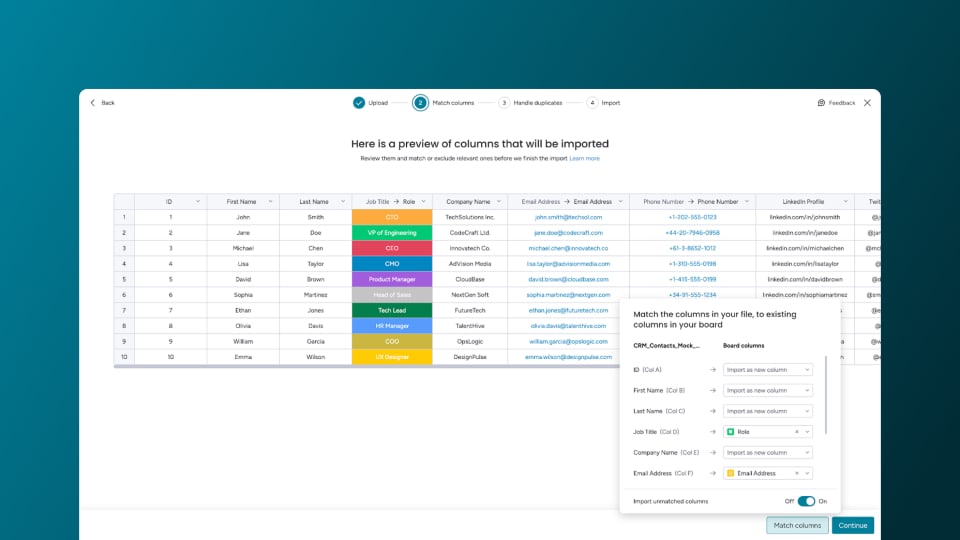Open First Name (Col B) board column dropdown
The width and height of the screenshot is (960, 540).
click(768, 391)
